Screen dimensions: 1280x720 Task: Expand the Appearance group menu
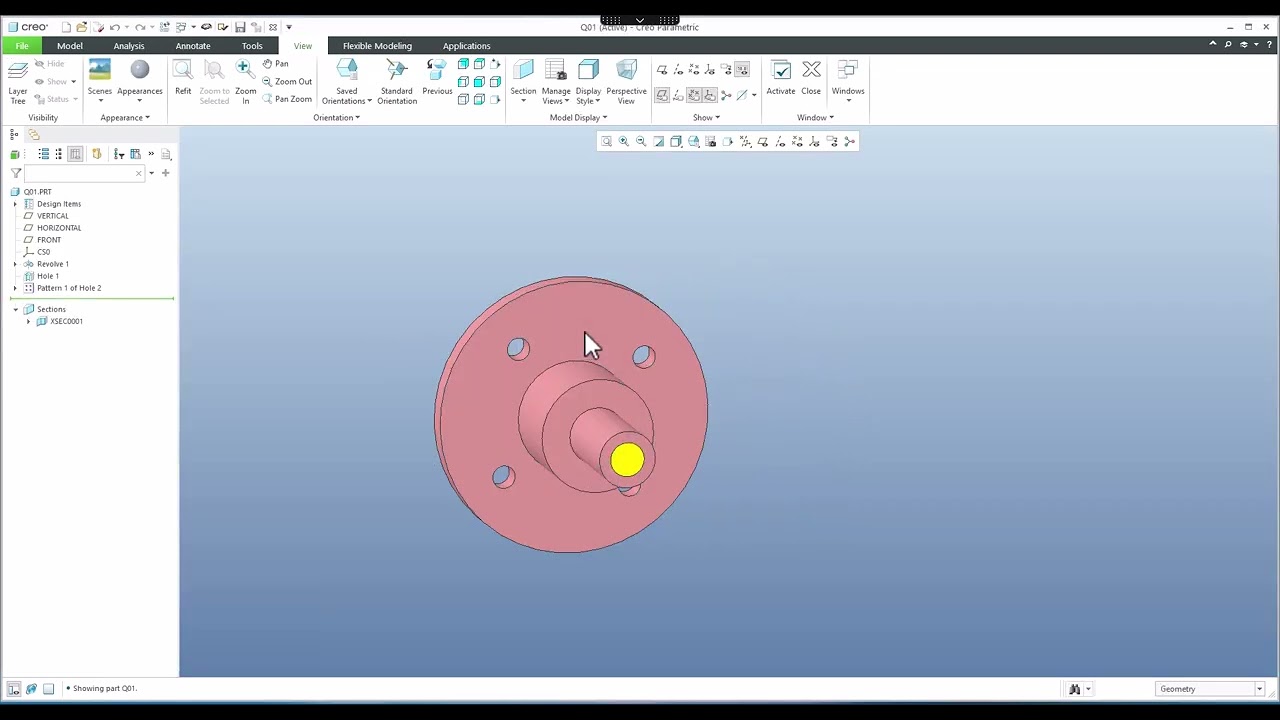125,118
